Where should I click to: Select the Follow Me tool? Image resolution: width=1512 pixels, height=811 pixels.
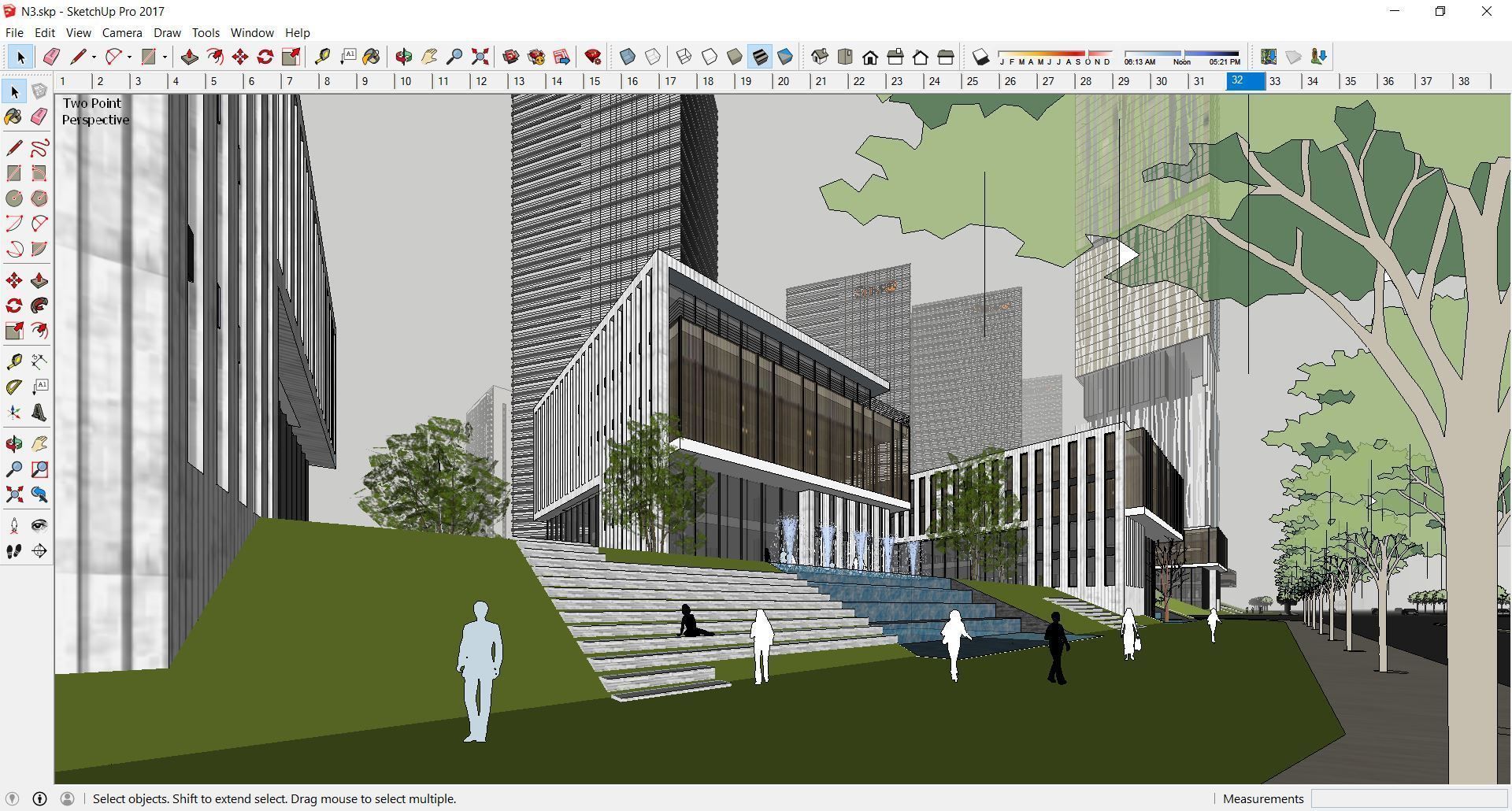(215, 56)
